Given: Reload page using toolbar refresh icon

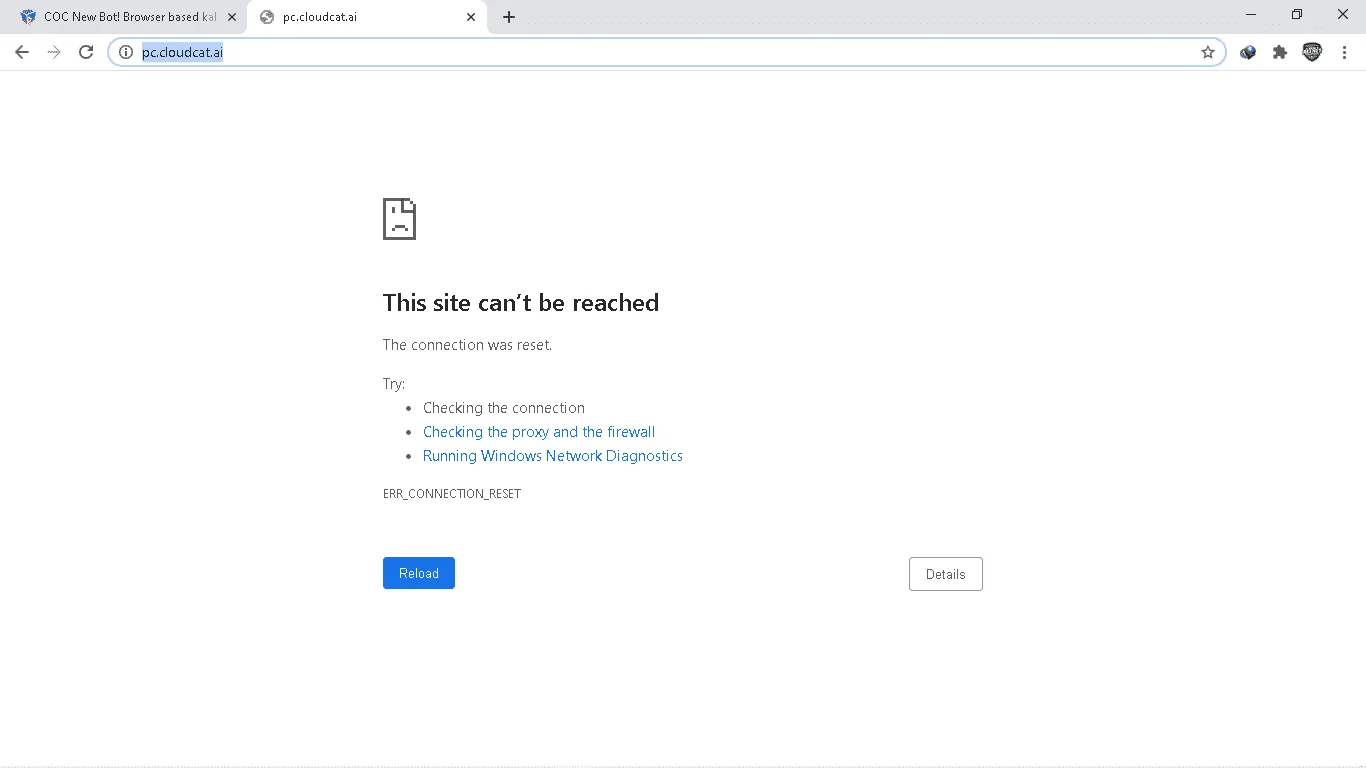Looking at the screenshot, I should click(x=86, y=52).
